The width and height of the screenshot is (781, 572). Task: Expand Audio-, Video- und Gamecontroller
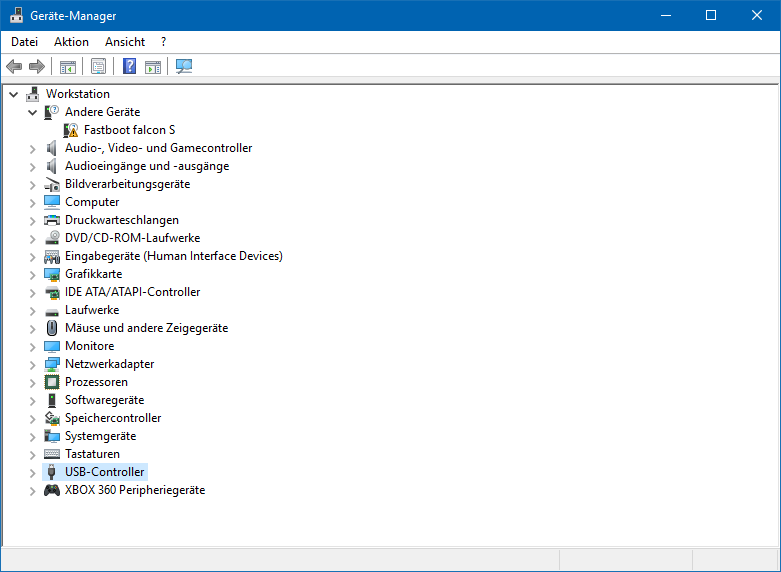click(33, 148)
